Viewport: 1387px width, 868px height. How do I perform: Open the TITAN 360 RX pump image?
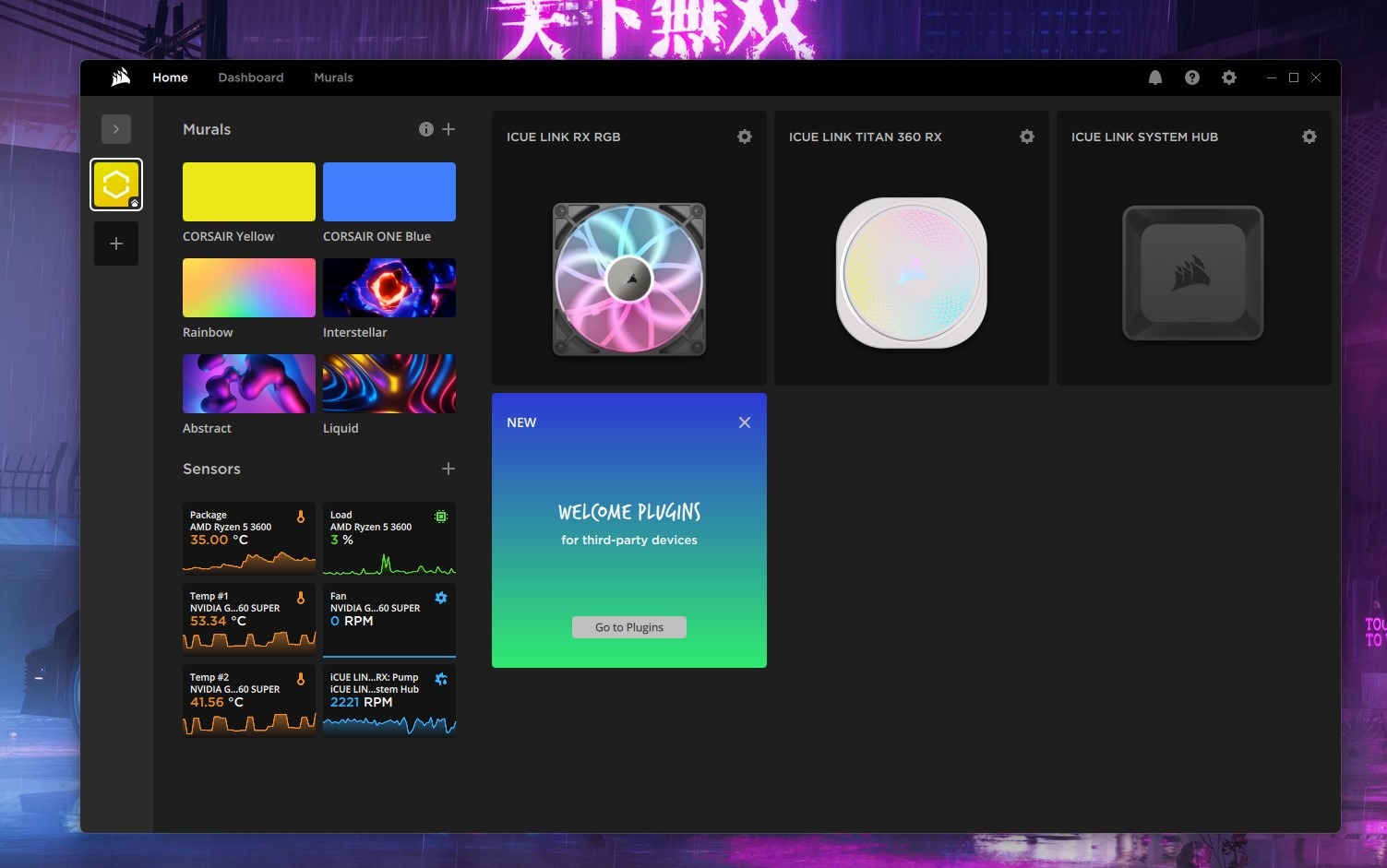(x=912, y=273)
